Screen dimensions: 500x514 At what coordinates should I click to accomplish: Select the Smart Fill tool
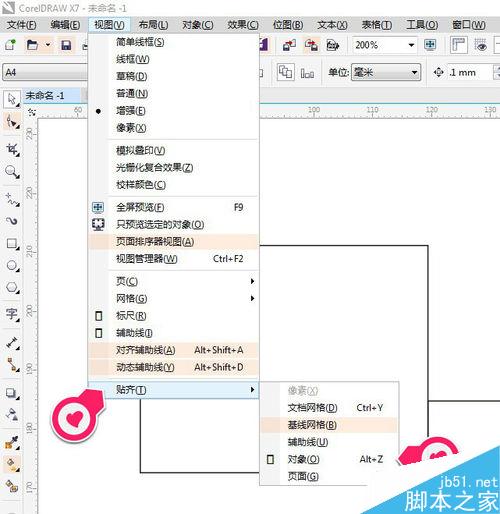point(12,486)
